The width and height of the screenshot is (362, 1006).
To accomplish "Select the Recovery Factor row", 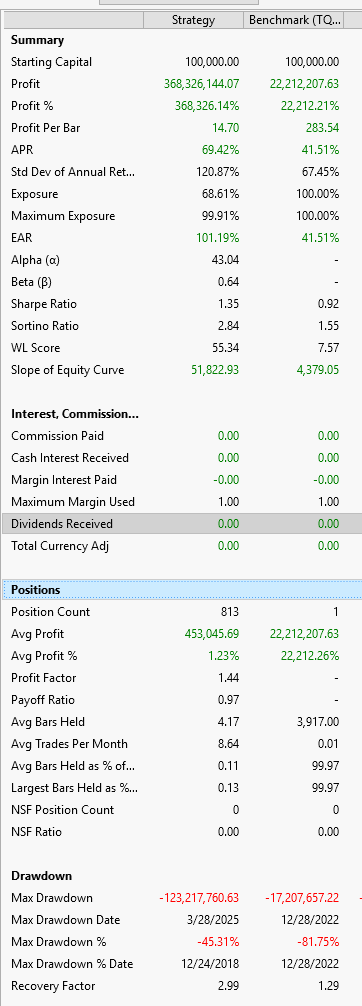I will pos(182,985).
